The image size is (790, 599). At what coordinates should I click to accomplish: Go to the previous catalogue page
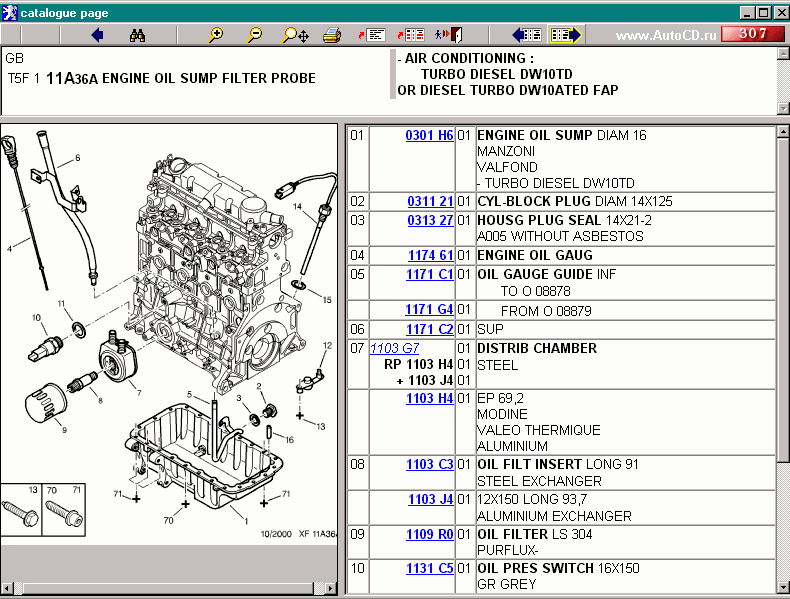point(526,35)
